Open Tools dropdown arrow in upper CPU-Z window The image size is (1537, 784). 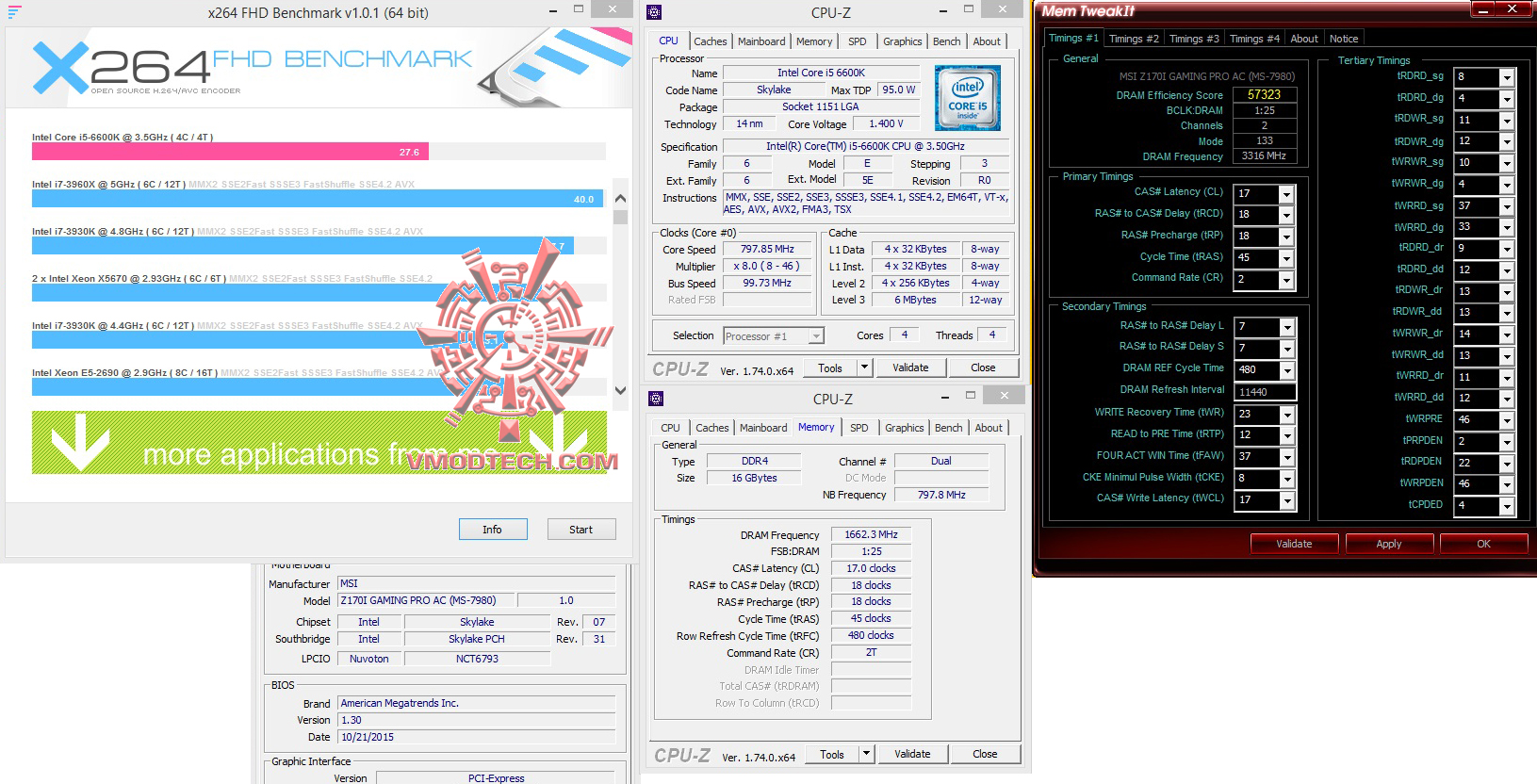(864, 368)
